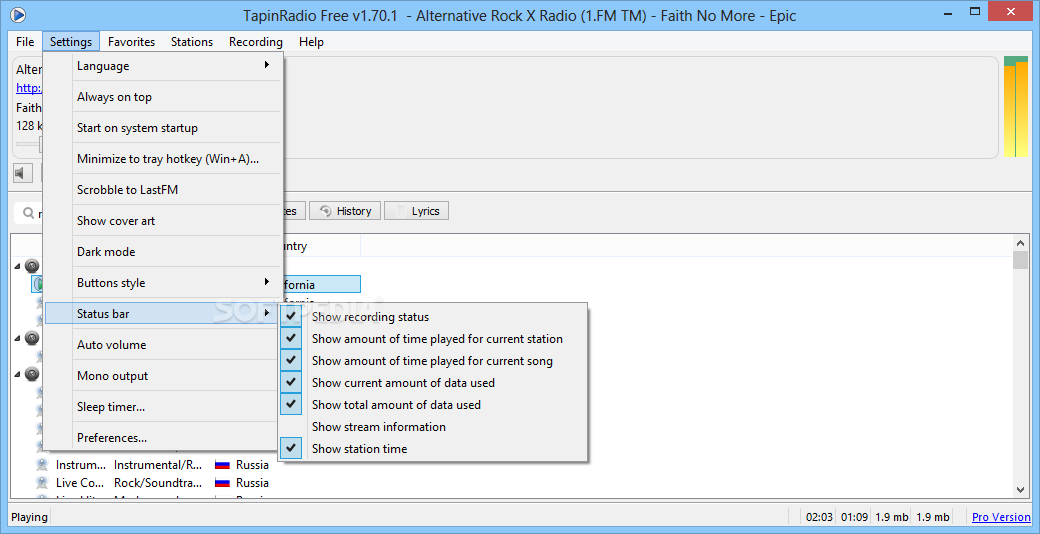Image resolution: width=1040 pixels, height=534 pixels.
Task: Choose Start on system startup
Action: (163, 128)
